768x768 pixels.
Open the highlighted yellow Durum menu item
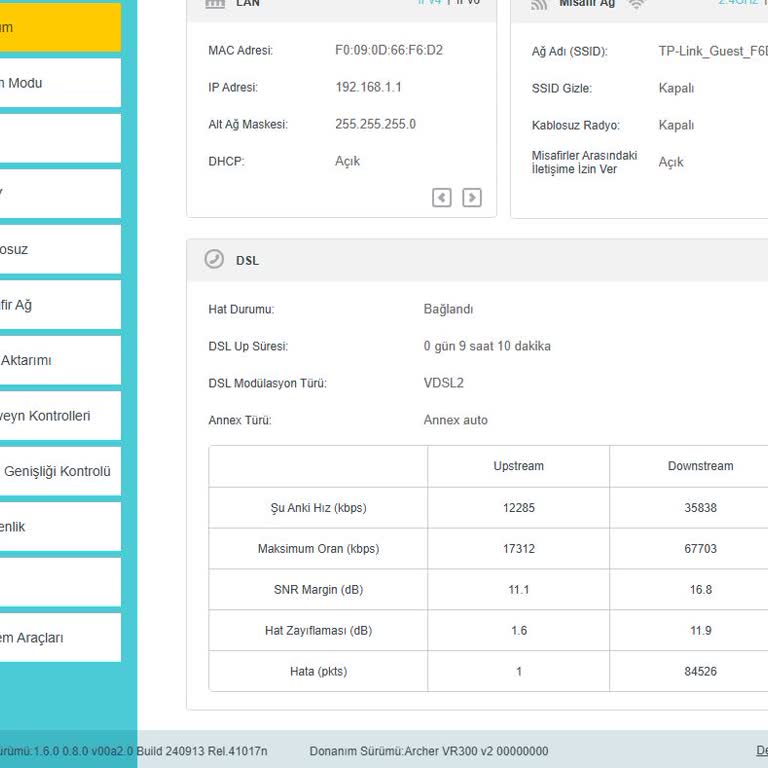click(x=60, y=28)
